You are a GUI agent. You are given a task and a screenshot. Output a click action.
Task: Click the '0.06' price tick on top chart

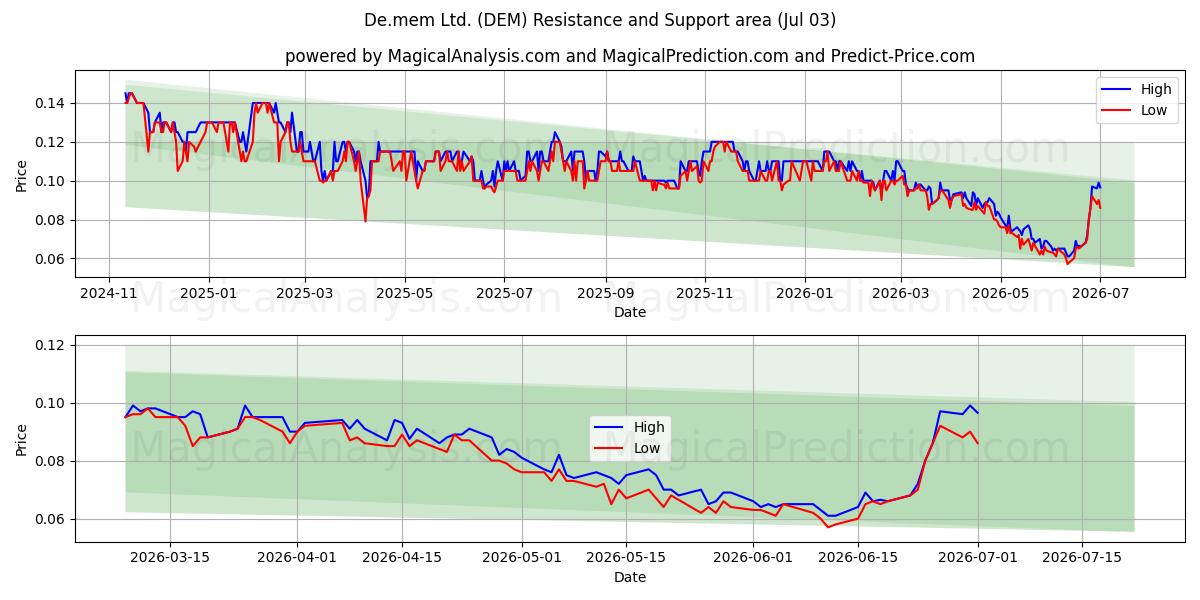click(x=52, y=259)
